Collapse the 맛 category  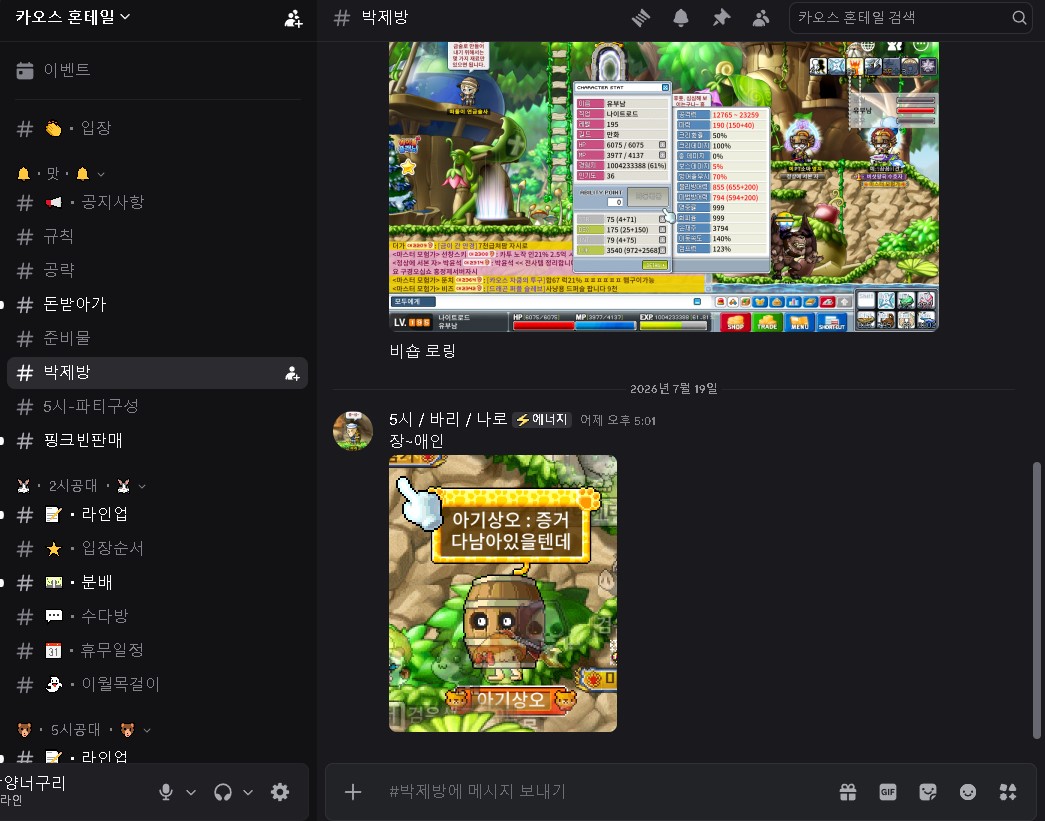pos(61,174)
